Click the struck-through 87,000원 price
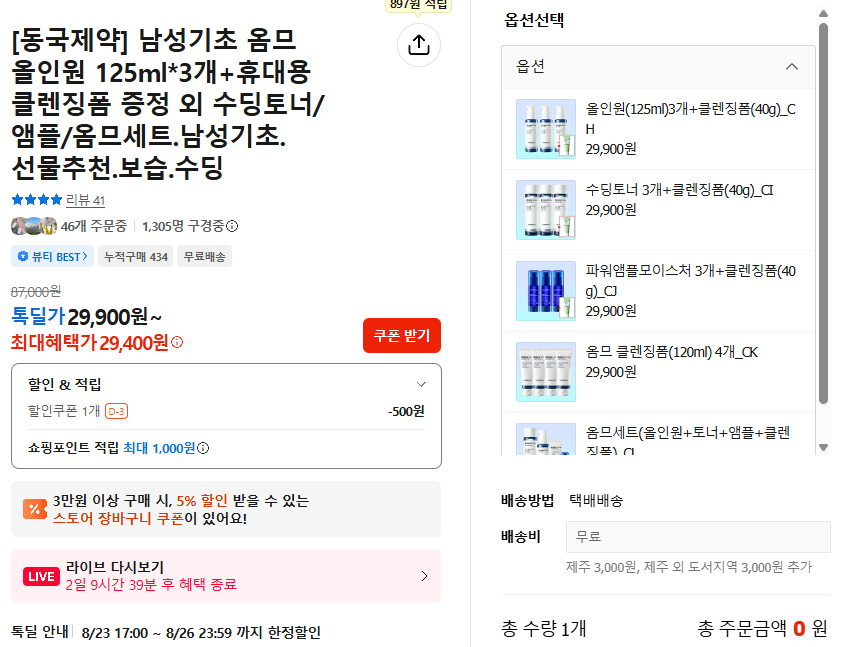 pos(36,292)
